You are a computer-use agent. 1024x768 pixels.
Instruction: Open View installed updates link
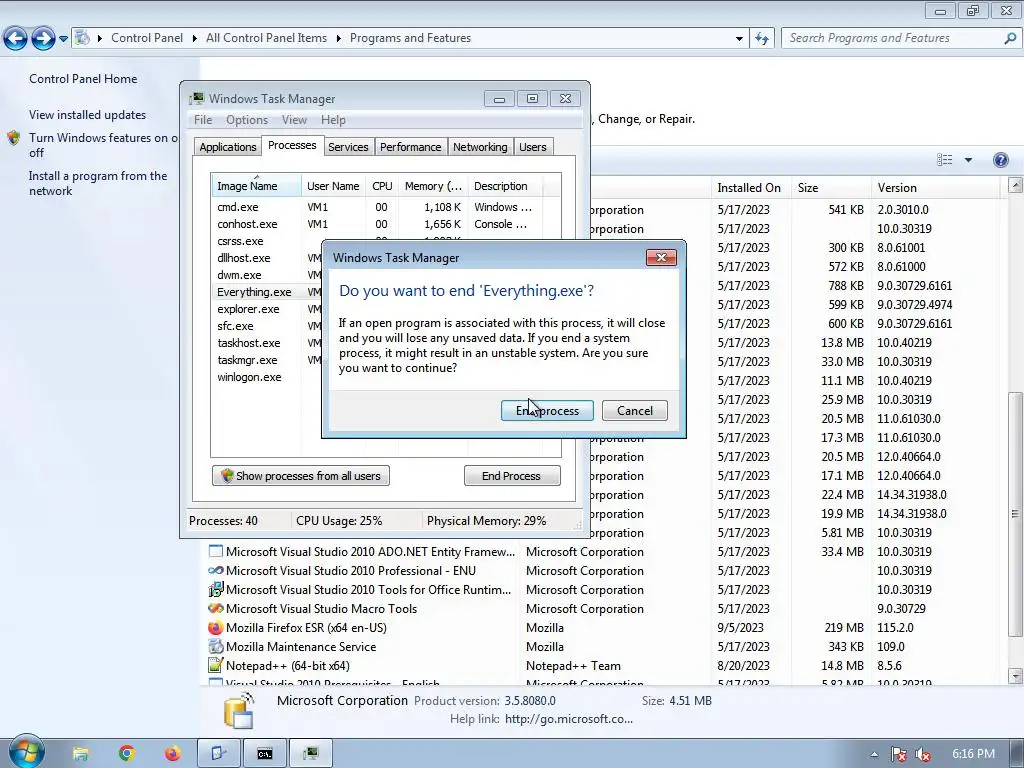(88, 115)
